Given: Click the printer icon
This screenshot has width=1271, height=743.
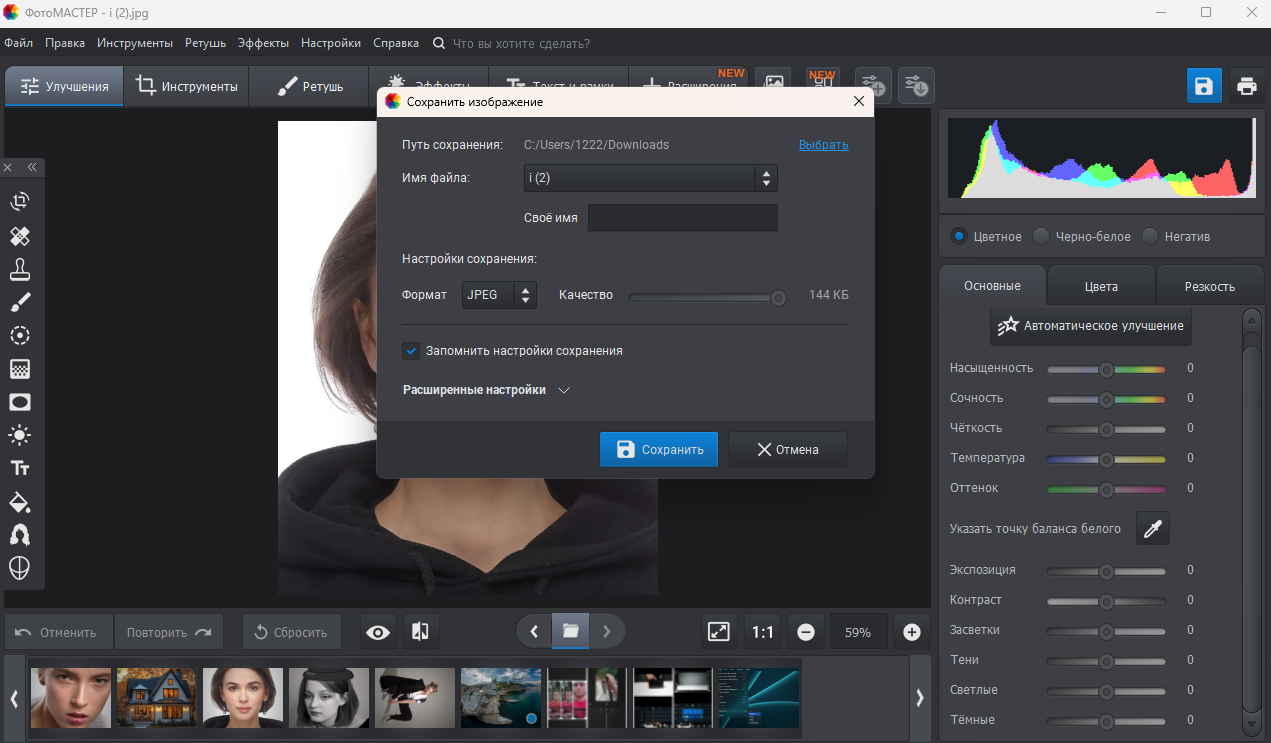Looking at the screenshot, I should point(1246,86).
